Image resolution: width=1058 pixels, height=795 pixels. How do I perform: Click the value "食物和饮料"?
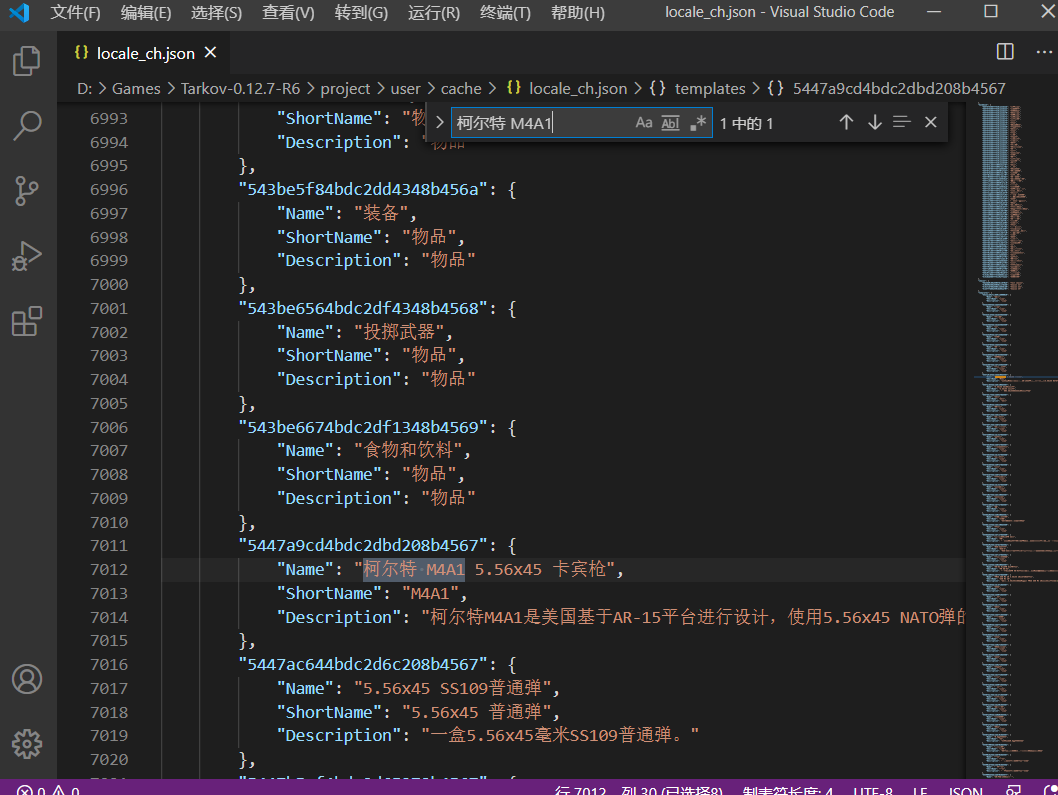pos(408,450)
